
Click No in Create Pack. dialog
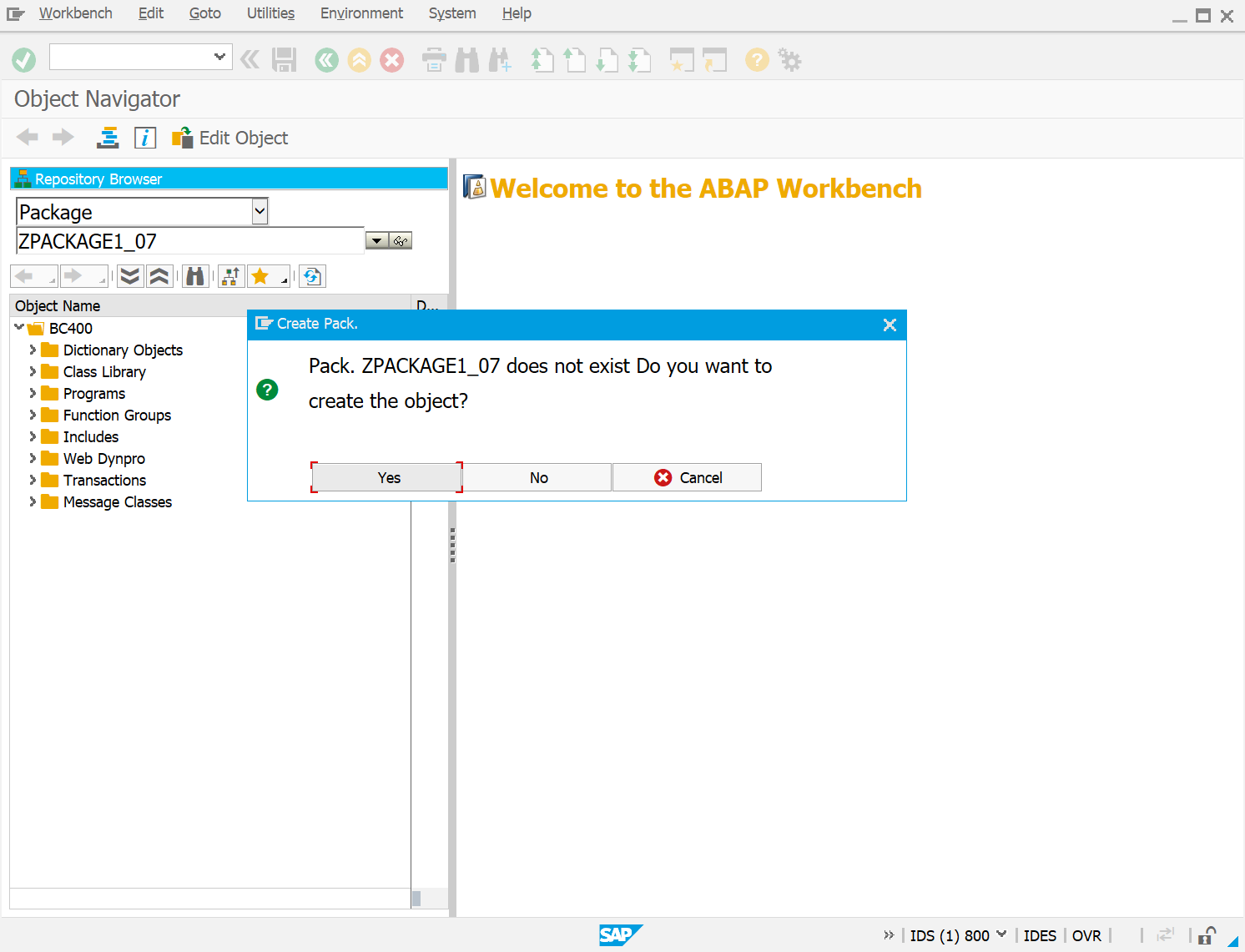tap(538, 477)
